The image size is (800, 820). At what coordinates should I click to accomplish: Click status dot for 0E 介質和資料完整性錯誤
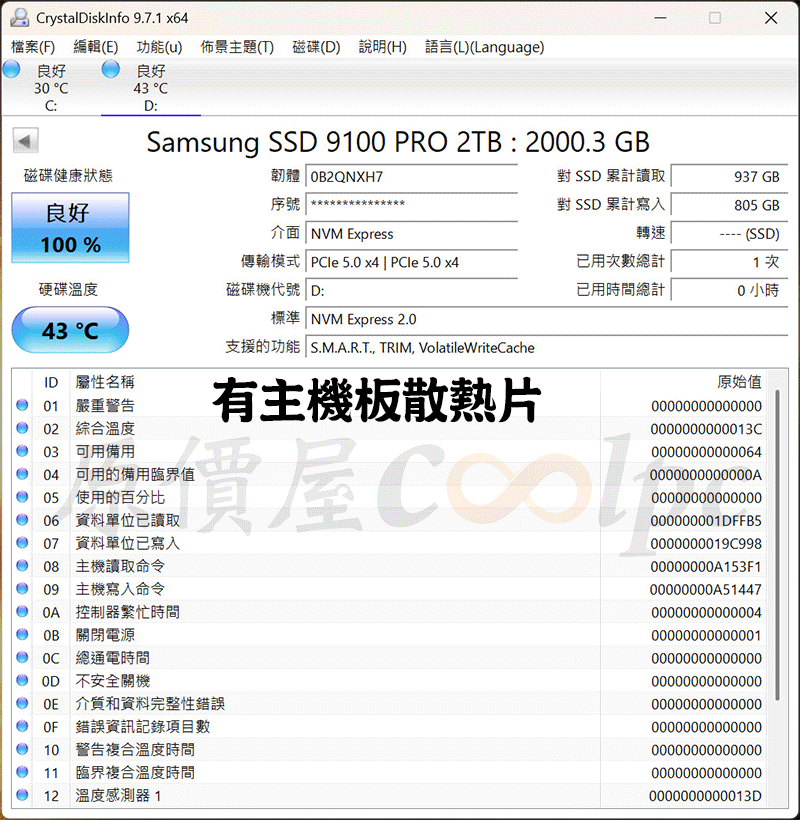point(22,703)
